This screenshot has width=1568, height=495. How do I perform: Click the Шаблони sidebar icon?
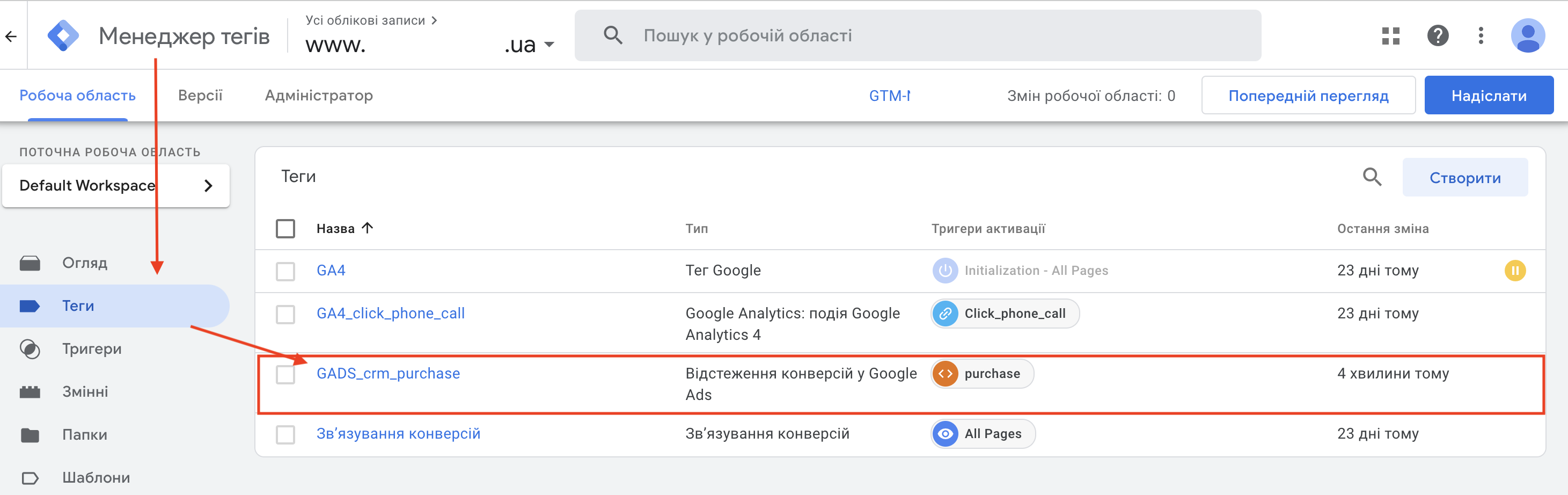[30, 478]
